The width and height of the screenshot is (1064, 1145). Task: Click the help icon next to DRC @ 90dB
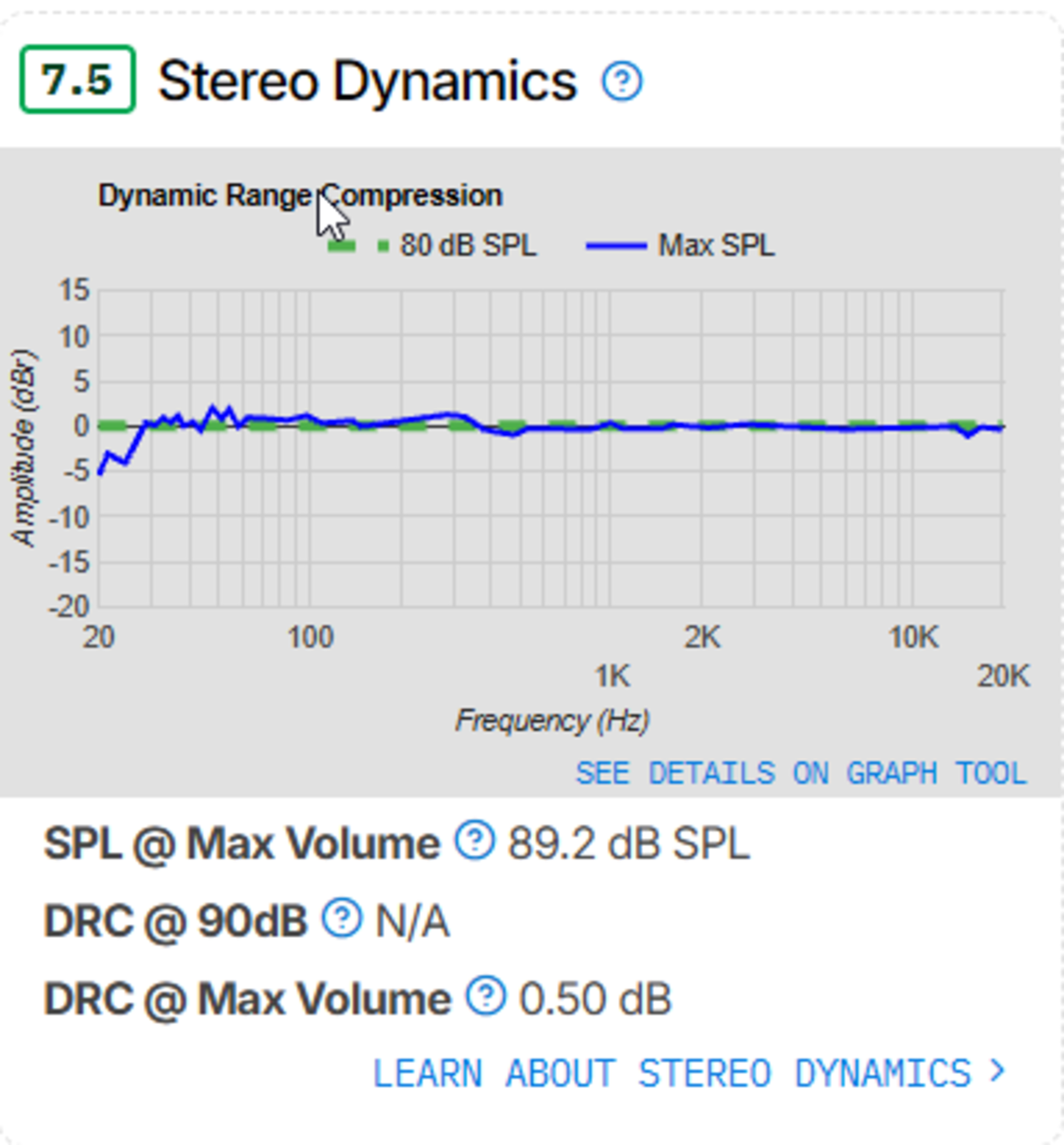coord(342,917)
